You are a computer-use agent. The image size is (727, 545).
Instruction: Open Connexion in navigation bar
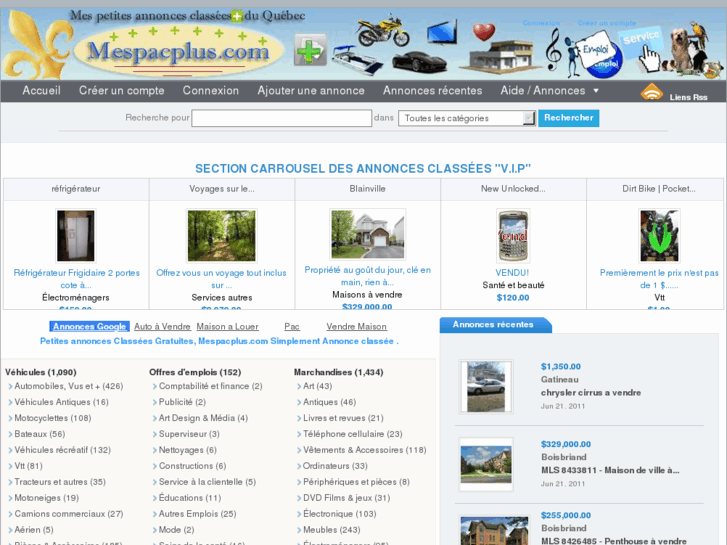pos(210,90)
